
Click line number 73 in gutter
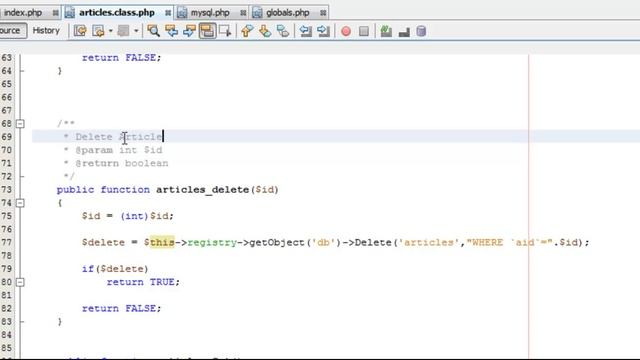point(7,190)
